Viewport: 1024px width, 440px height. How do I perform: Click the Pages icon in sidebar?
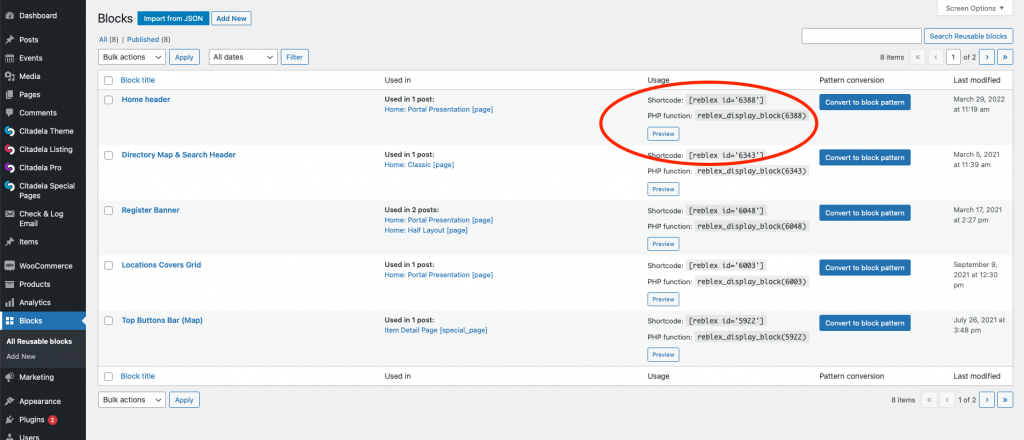coord(10,95)
